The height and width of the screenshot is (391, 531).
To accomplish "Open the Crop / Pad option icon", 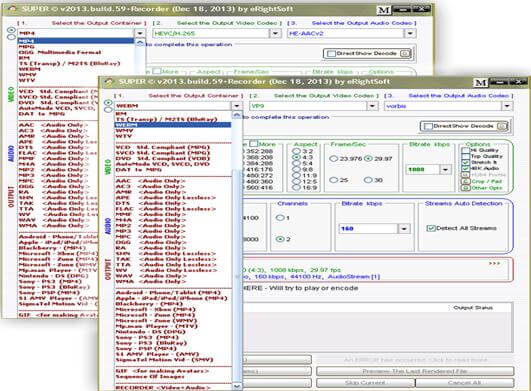I will click(465, 181).
